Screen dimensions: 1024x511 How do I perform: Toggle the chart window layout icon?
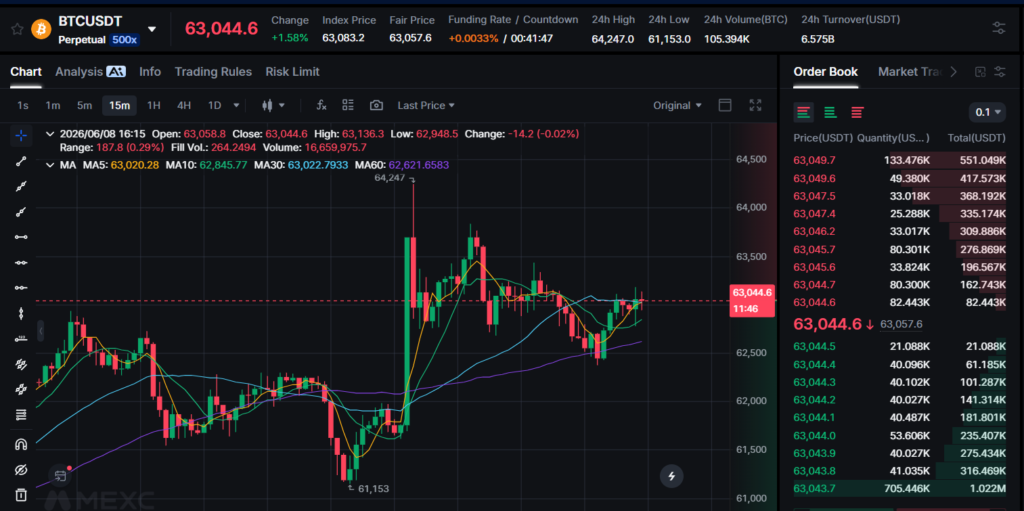tap(724, 105)
